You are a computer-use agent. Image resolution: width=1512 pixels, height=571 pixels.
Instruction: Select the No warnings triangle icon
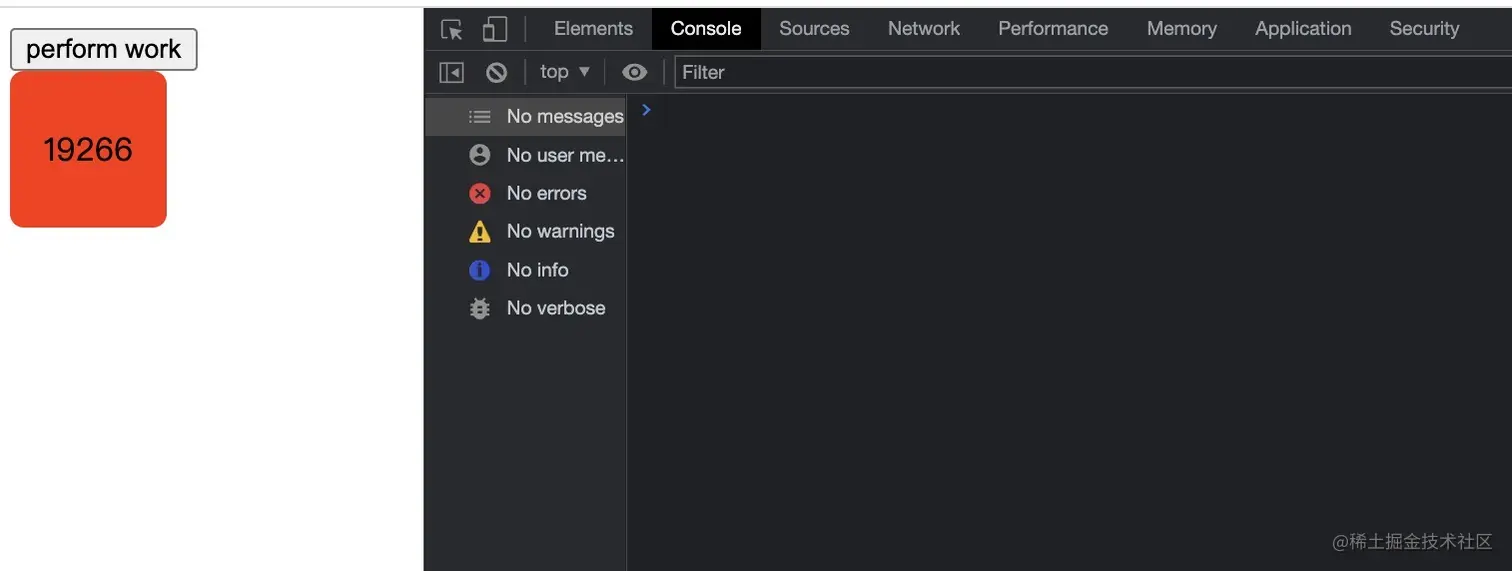[480, 231]
